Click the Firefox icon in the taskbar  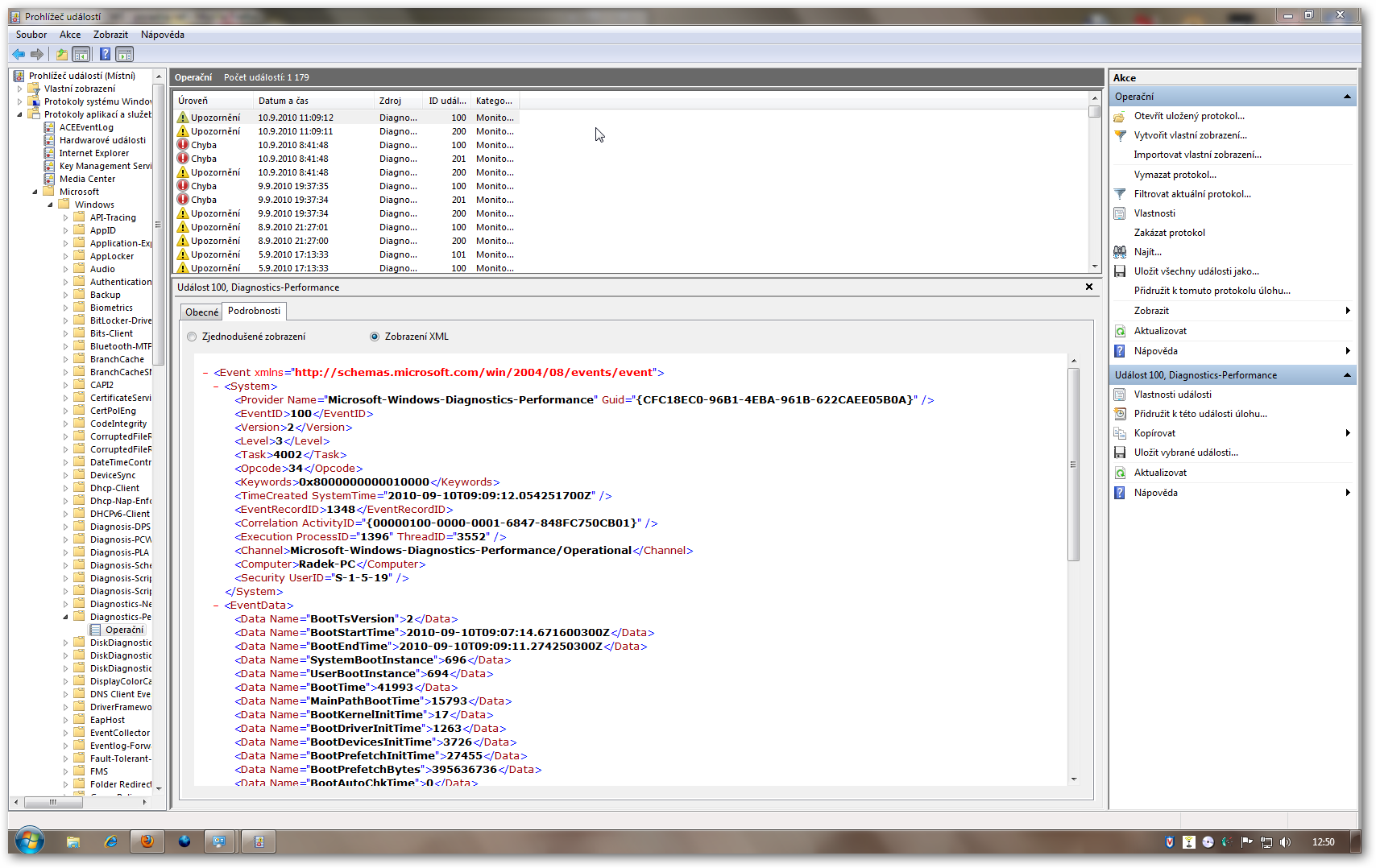coord(147,841)
